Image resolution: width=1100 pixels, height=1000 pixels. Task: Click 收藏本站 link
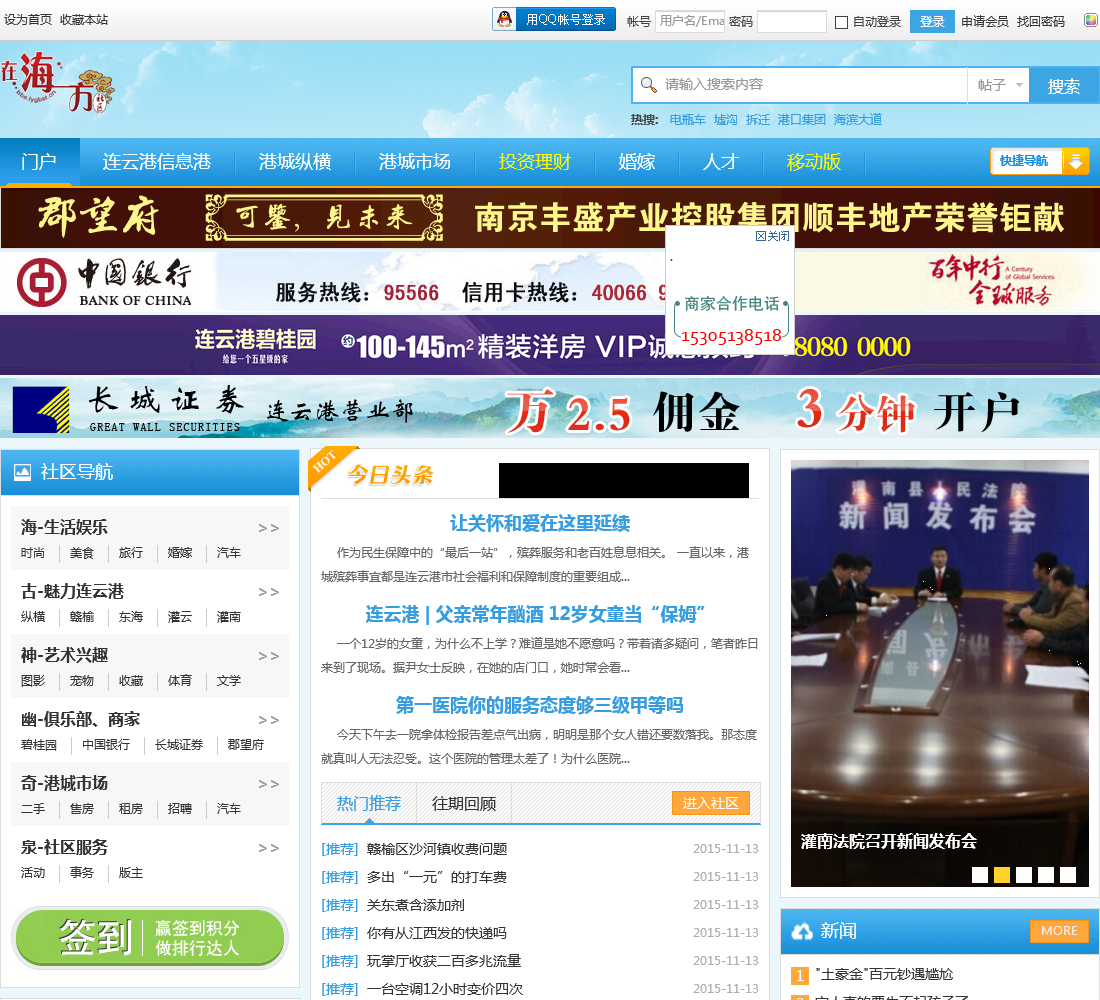pos(84,20)
